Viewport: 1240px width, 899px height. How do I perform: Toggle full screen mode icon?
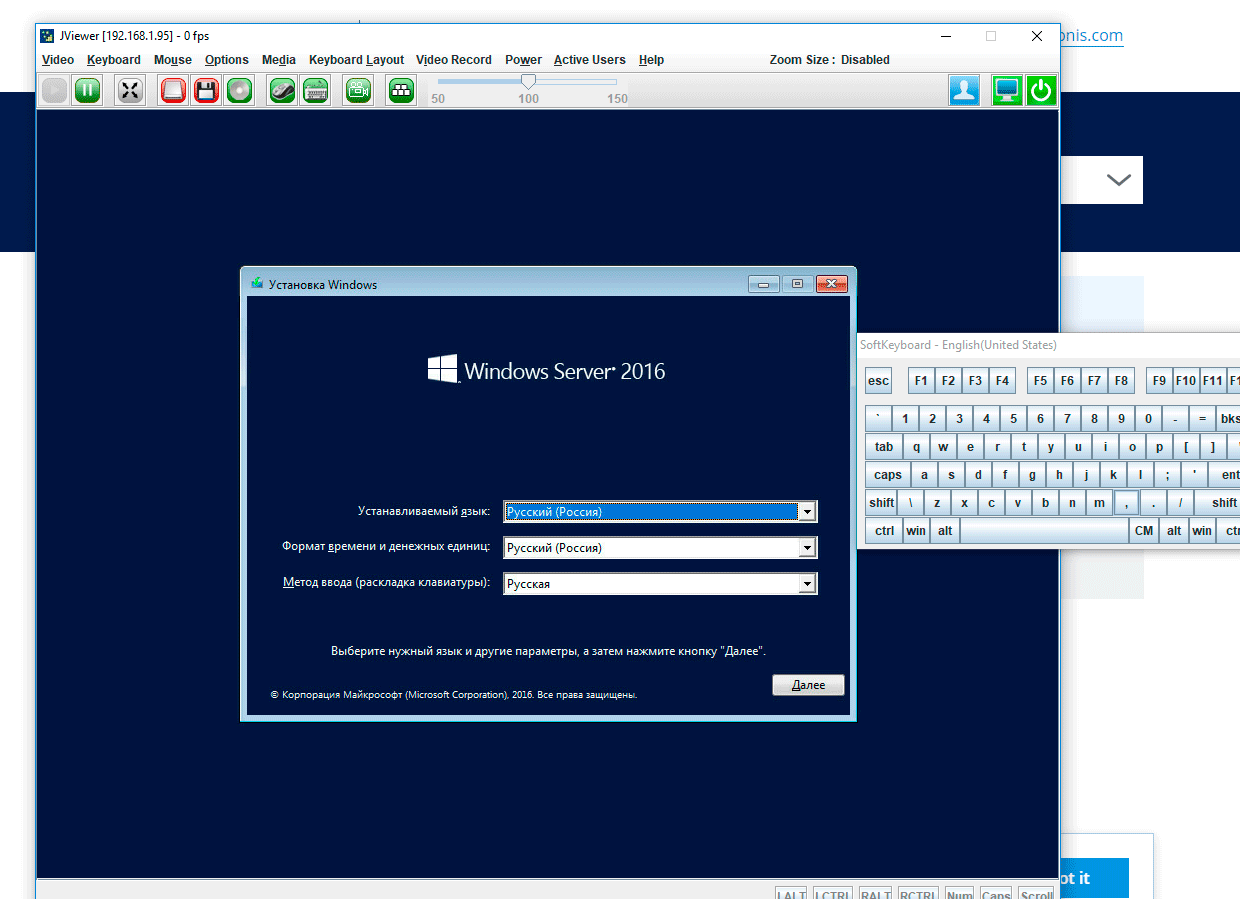coord(130,90)
